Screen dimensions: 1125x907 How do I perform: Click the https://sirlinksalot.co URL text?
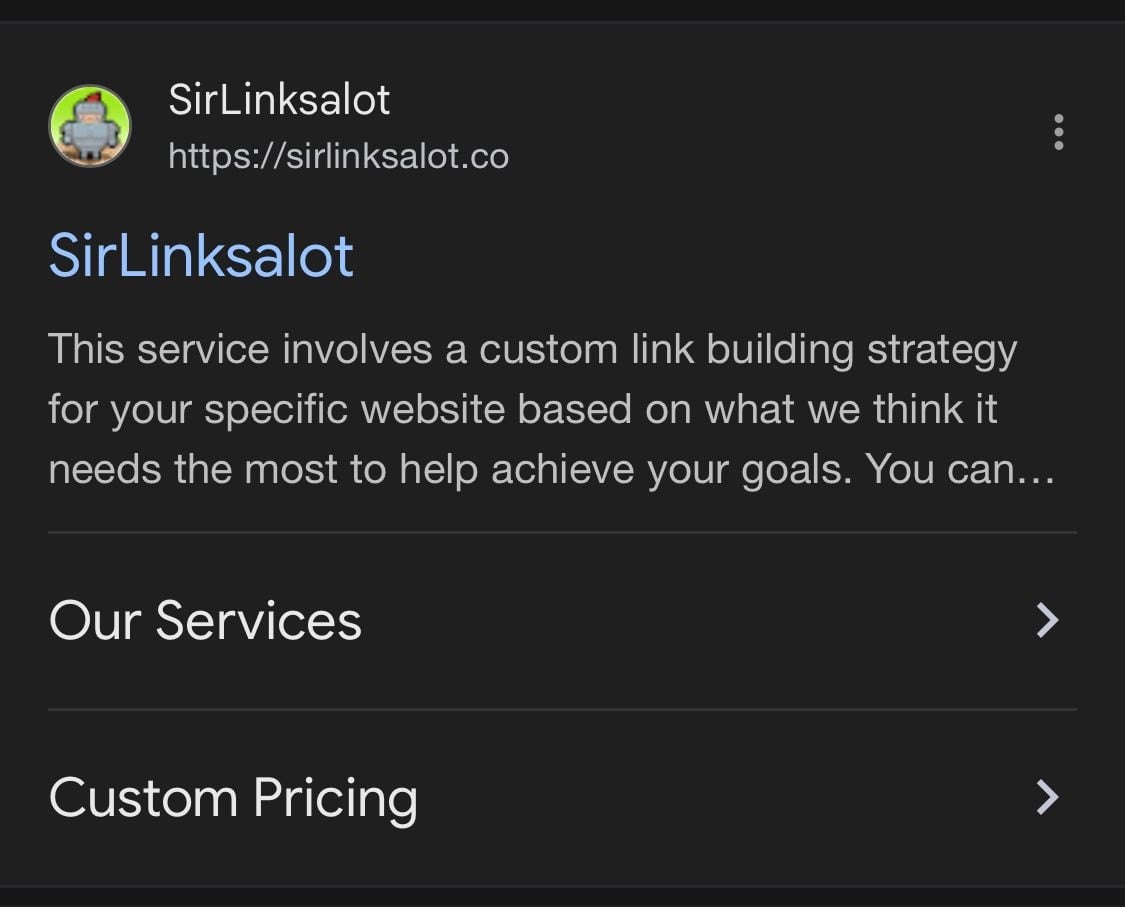coord(338,156)
